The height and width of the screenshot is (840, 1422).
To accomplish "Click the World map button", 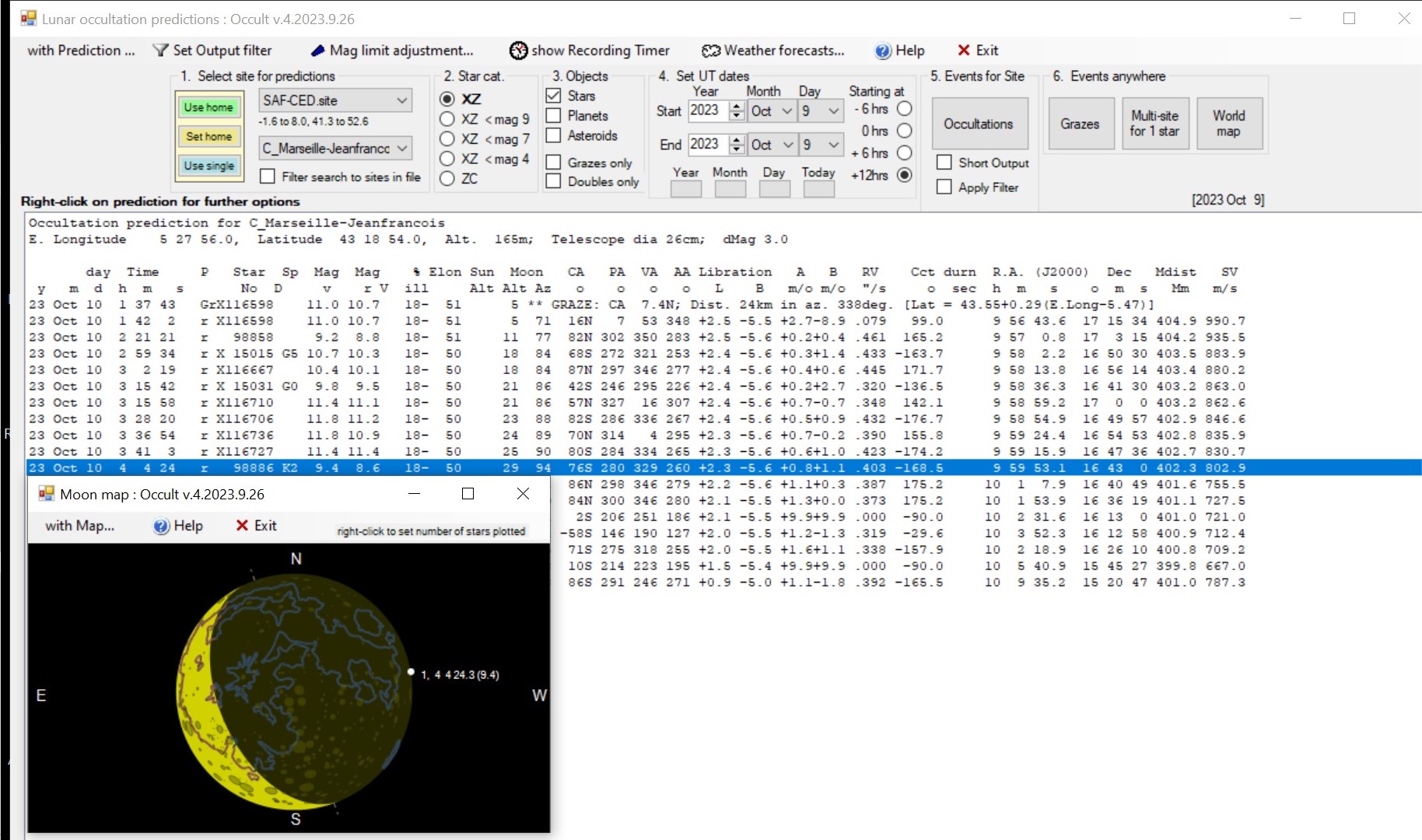I will point(1228,124).
